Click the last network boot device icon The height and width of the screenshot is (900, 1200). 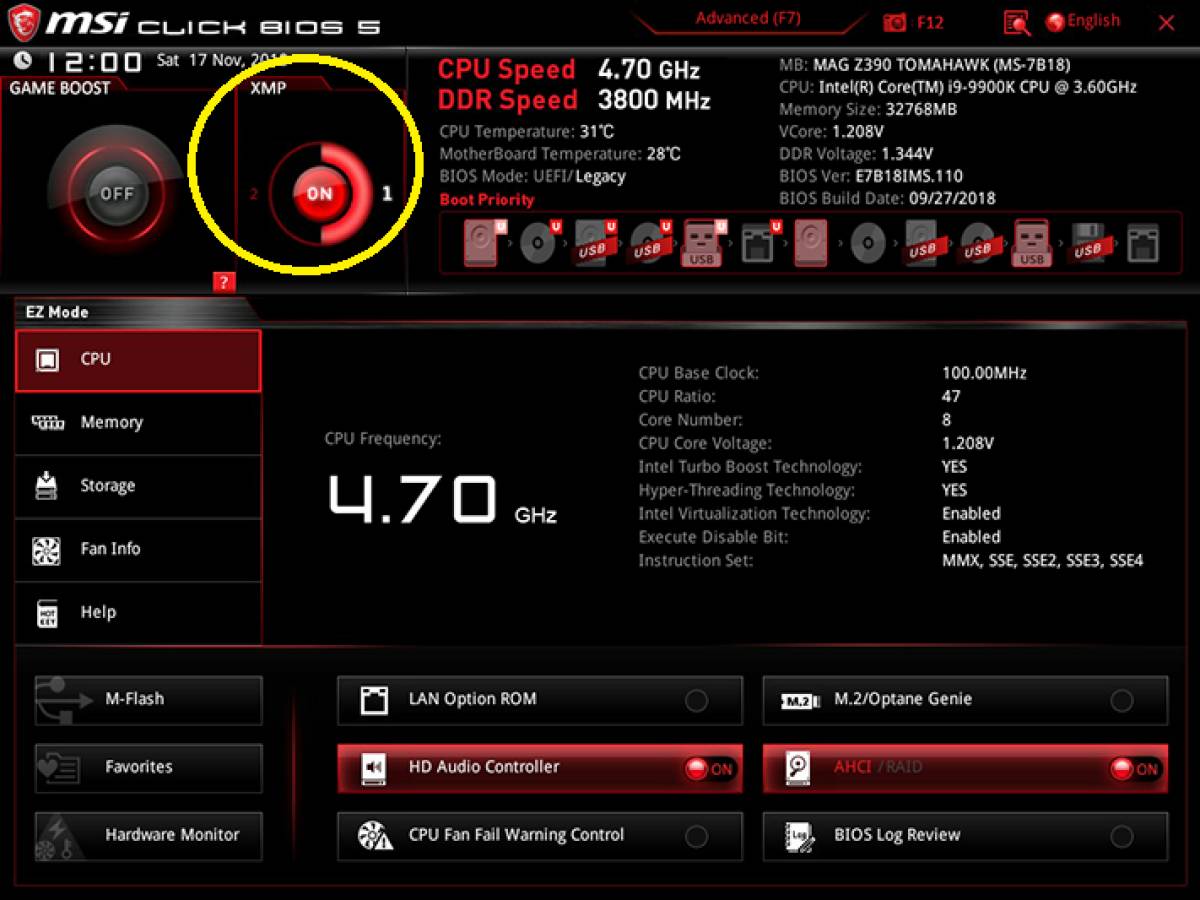coord(1141,243)
